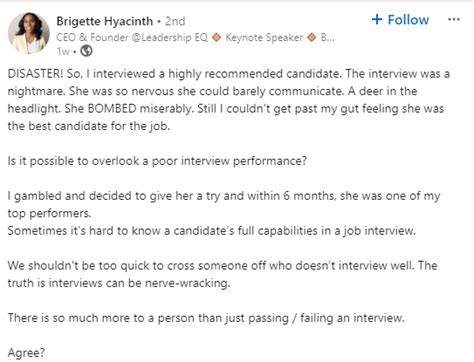This screenshot has height=362, width=474.
Task: Click the globe public visibility icon
Action: click(86, 51)
